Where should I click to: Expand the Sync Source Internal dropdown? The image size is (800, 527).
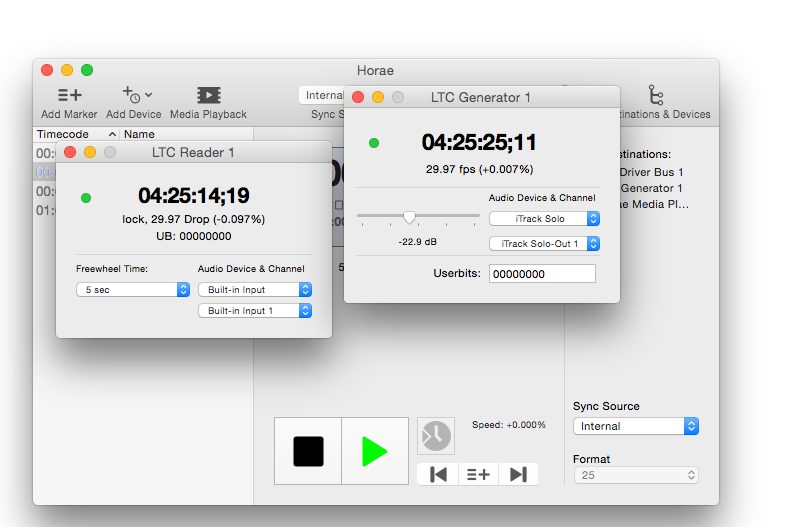[636, 426]
